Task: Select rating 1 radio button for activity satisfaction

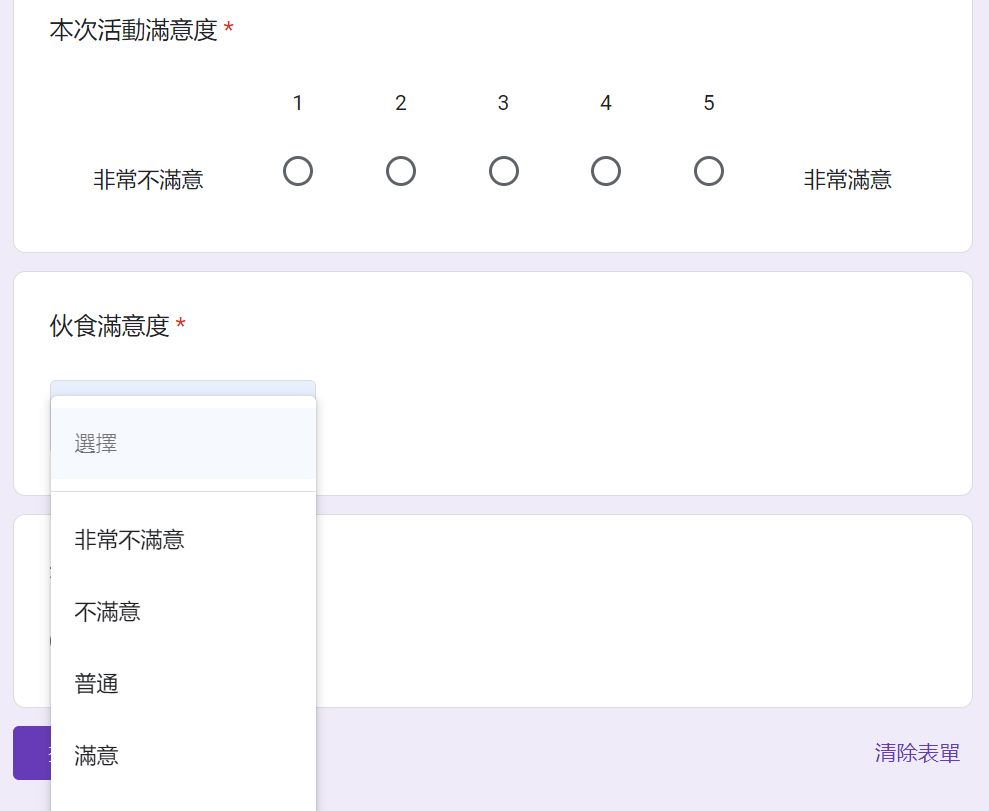Action: 298,172
